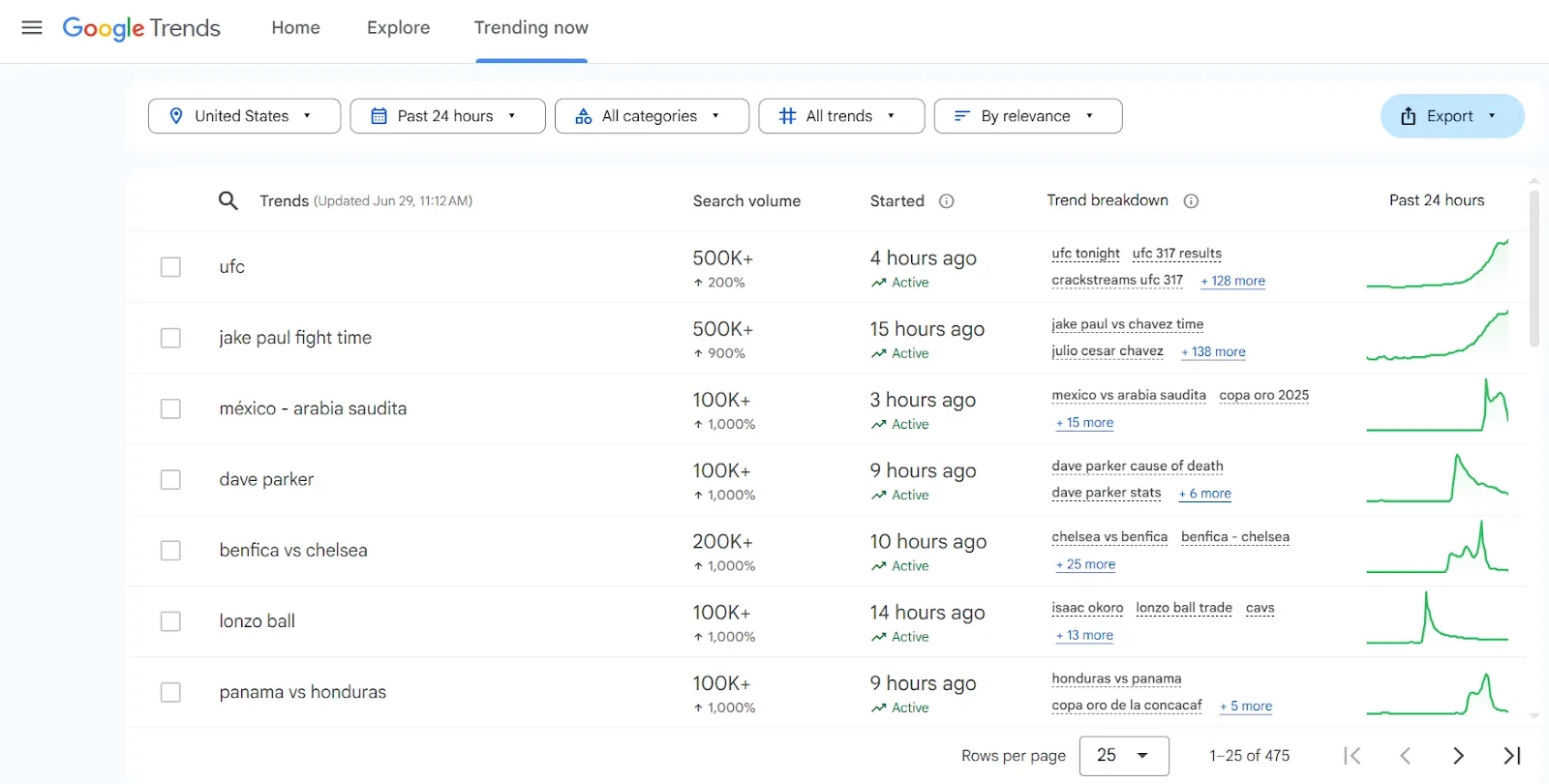The height and width of the screenshot is (784, 1549).
Task: Click the Google Trends logo
Action: pos(141,28)
